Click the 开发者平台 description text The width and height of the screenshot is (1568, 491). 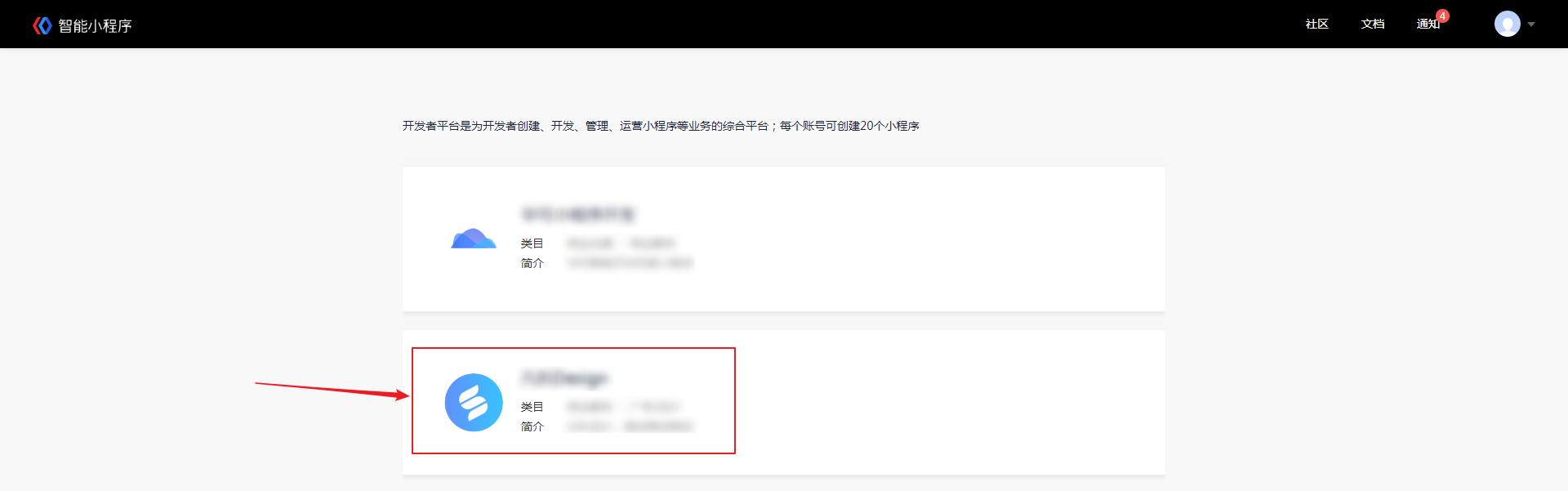tap(661, 126)
